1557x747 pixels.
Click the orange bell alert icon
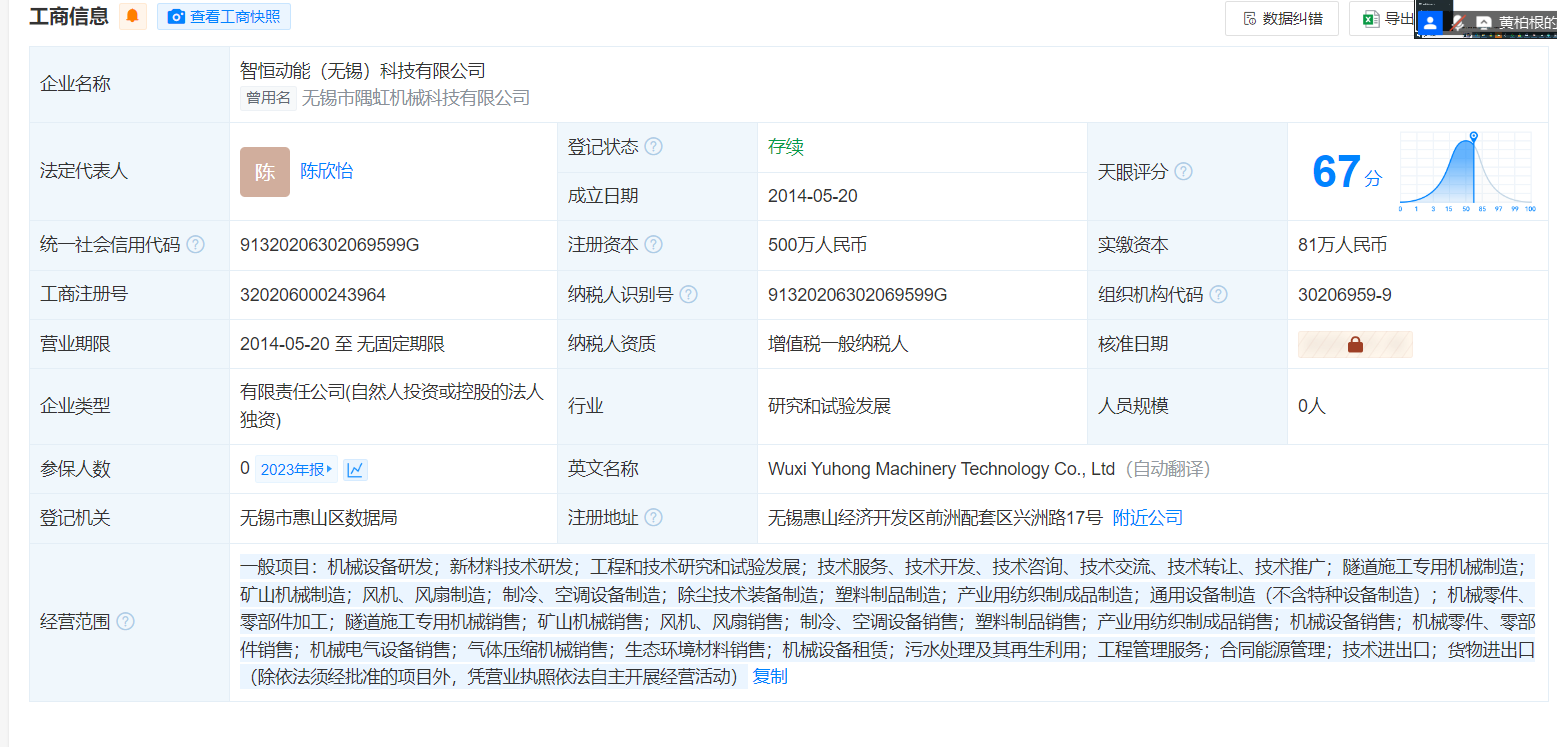coord(132,16)
